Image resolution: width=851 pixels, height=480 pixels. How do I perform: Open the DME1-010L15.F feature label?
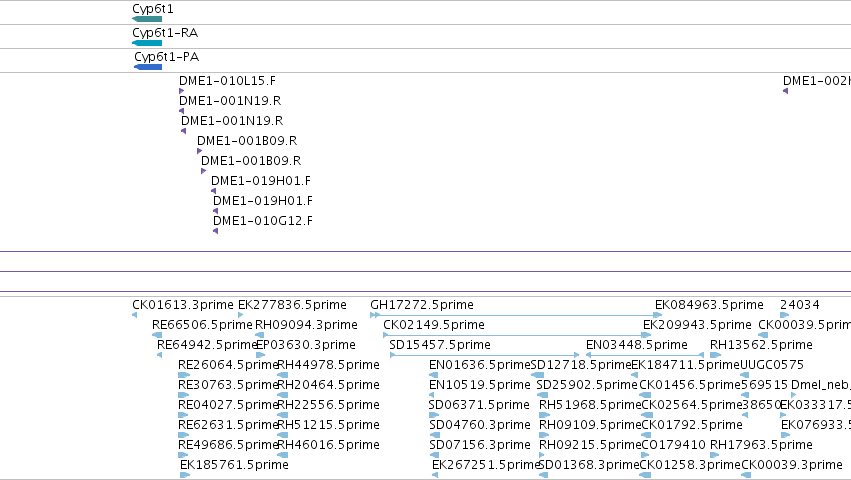click(227, 80)
